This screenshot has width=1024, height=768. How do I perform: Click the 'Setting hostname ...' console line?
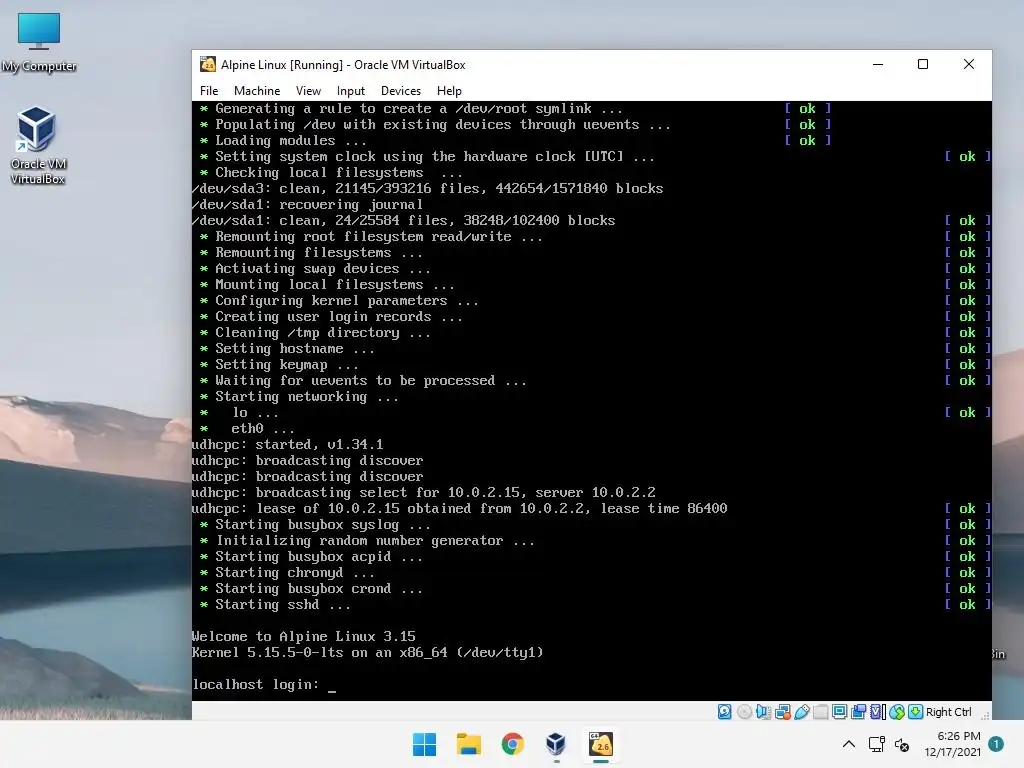point(295,348)
